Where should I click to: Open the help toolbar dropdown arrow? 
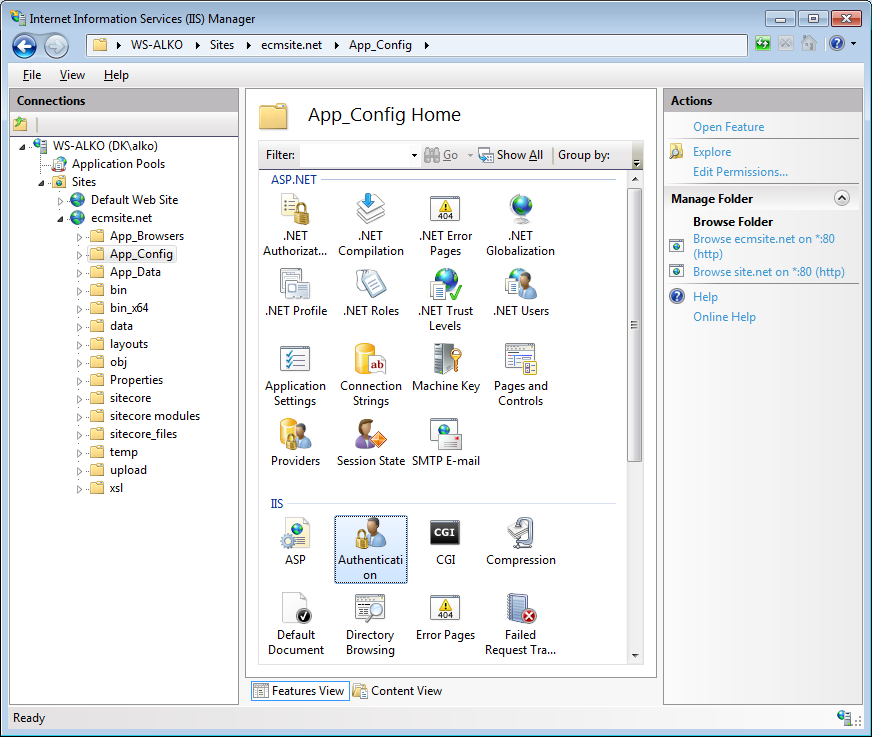click(854, 43)
